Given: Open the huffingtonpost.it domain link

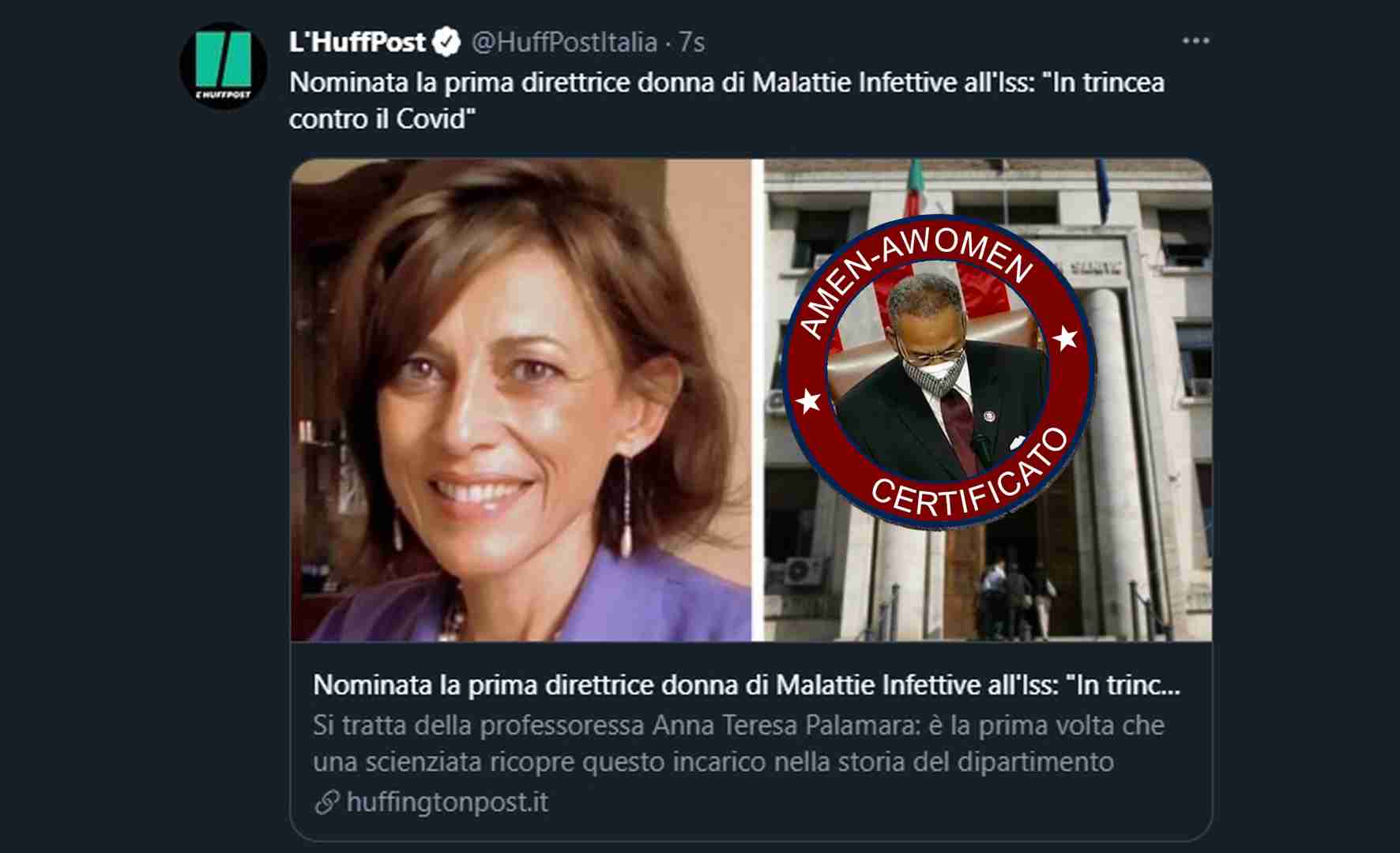Looking at the screenshot, I should 447,802.
